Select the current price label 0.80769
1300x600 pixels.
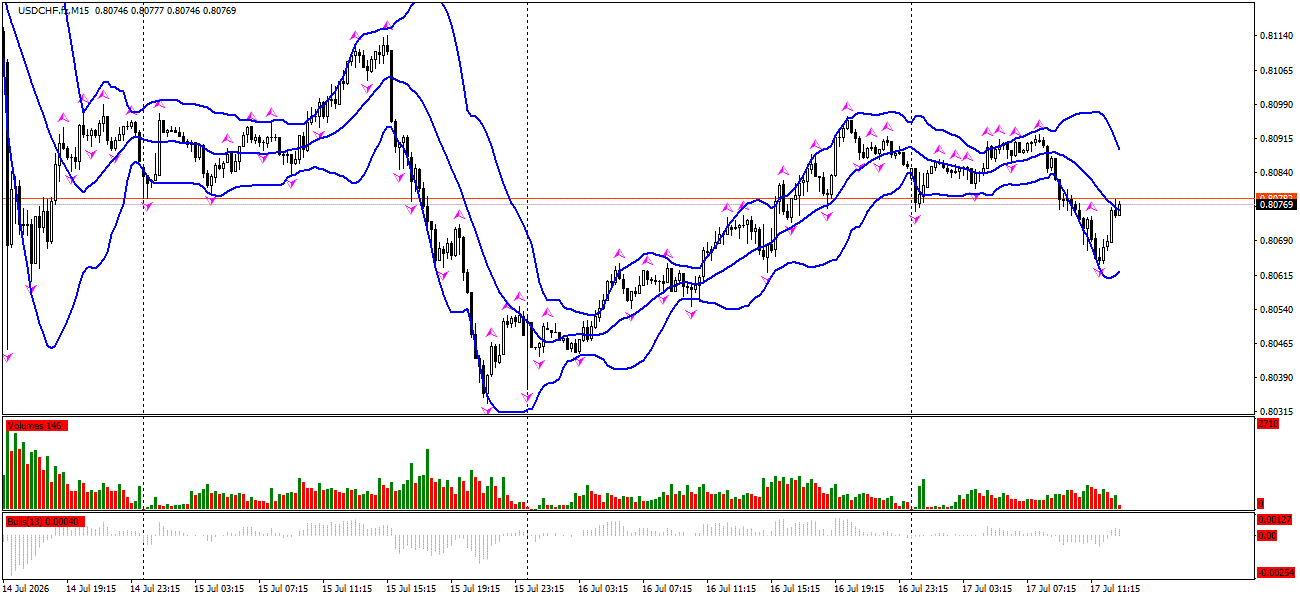click(x=1275, y=205)
